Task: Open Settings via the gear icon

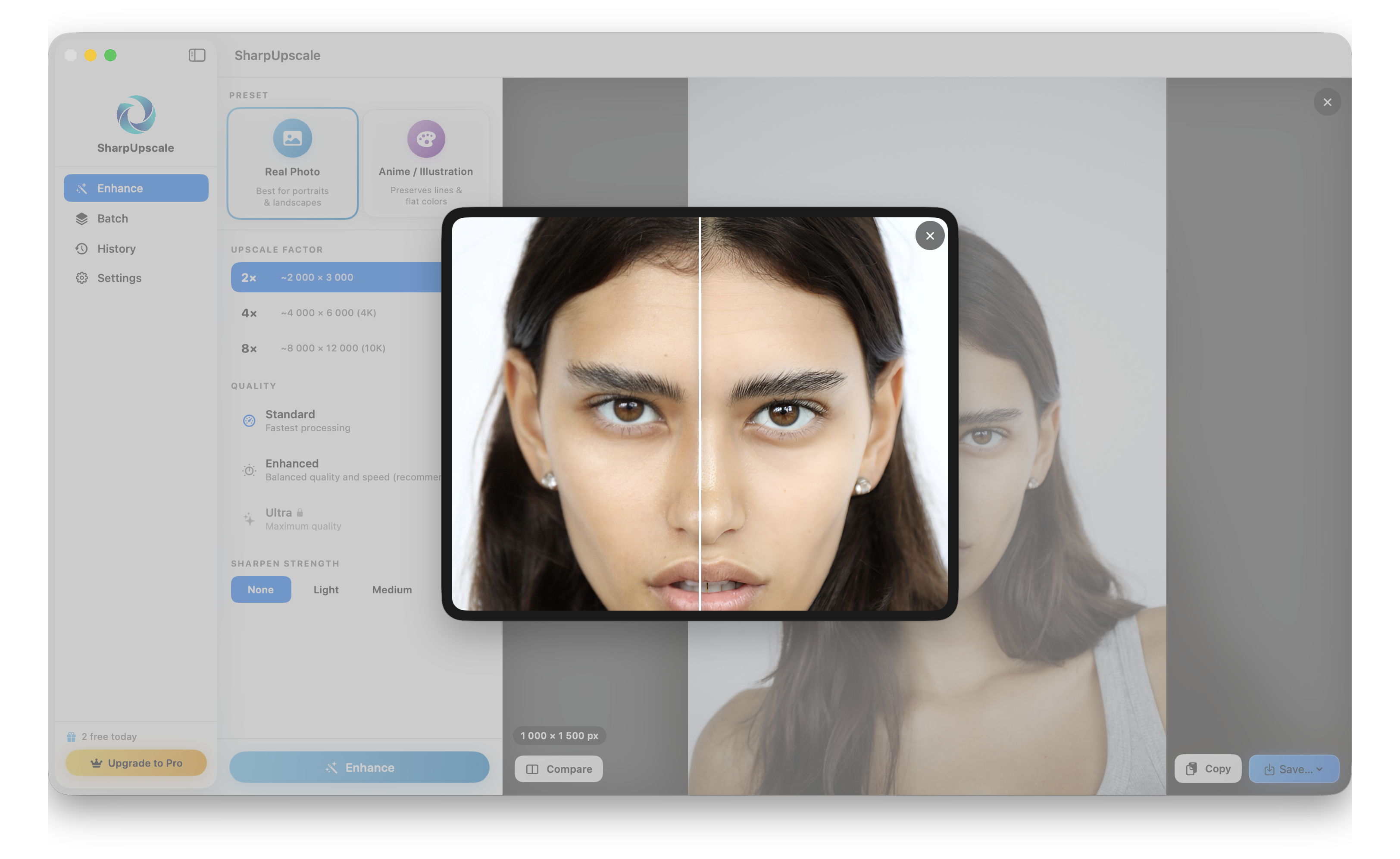Action: tap(81, 277)
